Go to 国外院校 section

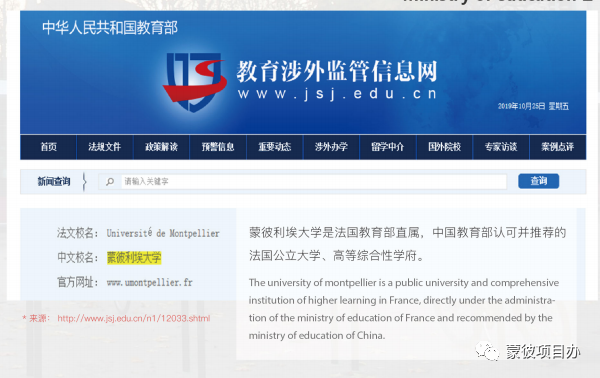[x=444, y=147]
